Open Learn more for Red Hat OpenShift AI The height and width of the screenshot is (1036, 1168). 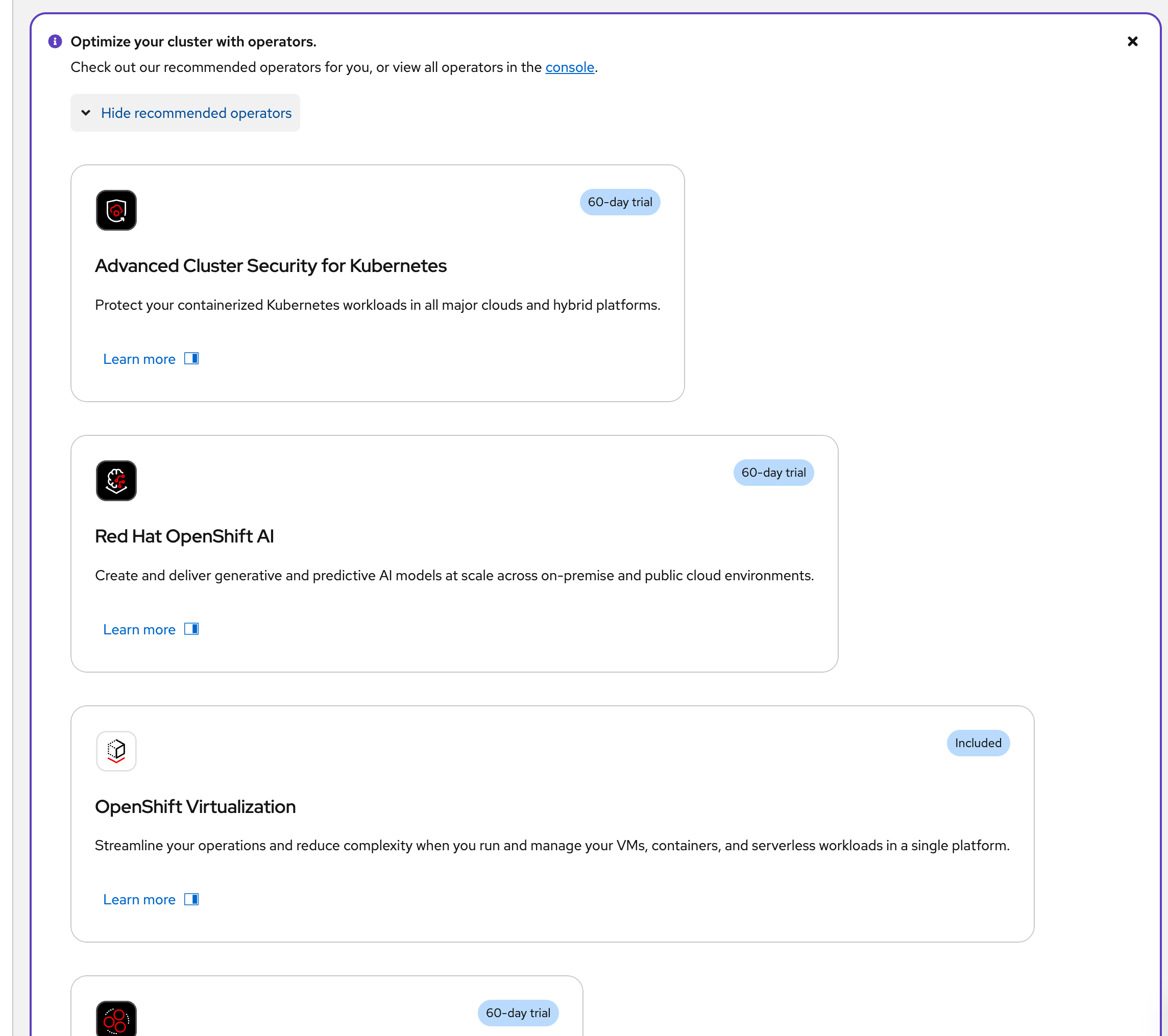[x=139, y=629]
